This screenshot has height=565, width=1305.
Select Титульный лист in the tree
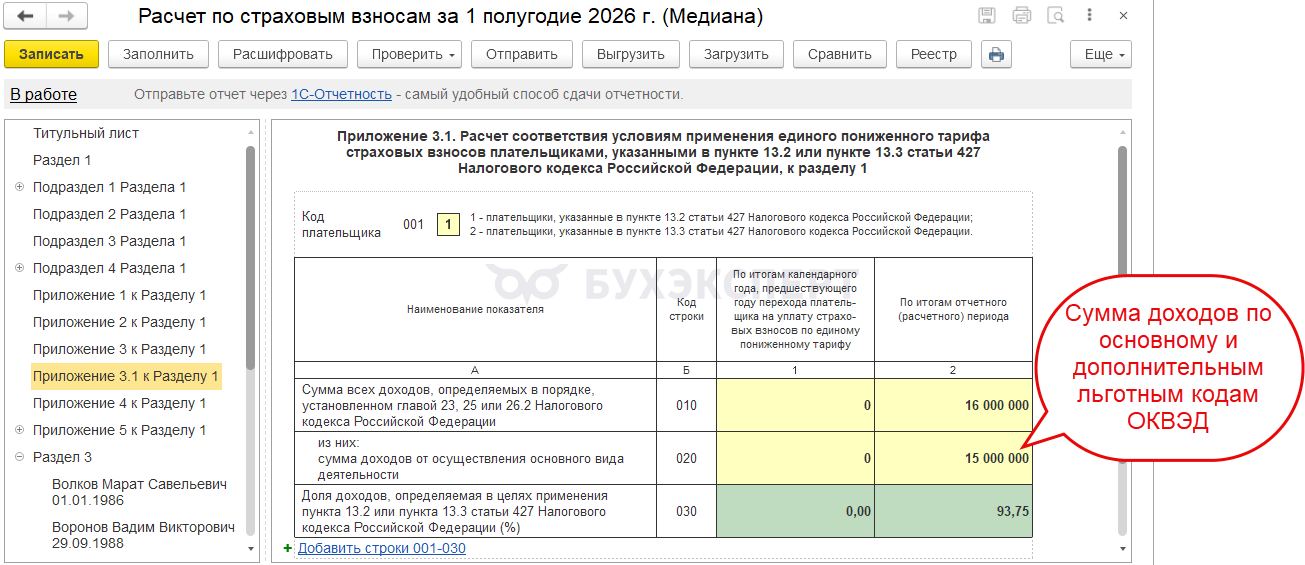pyautogui.click(x=86, y=133)
